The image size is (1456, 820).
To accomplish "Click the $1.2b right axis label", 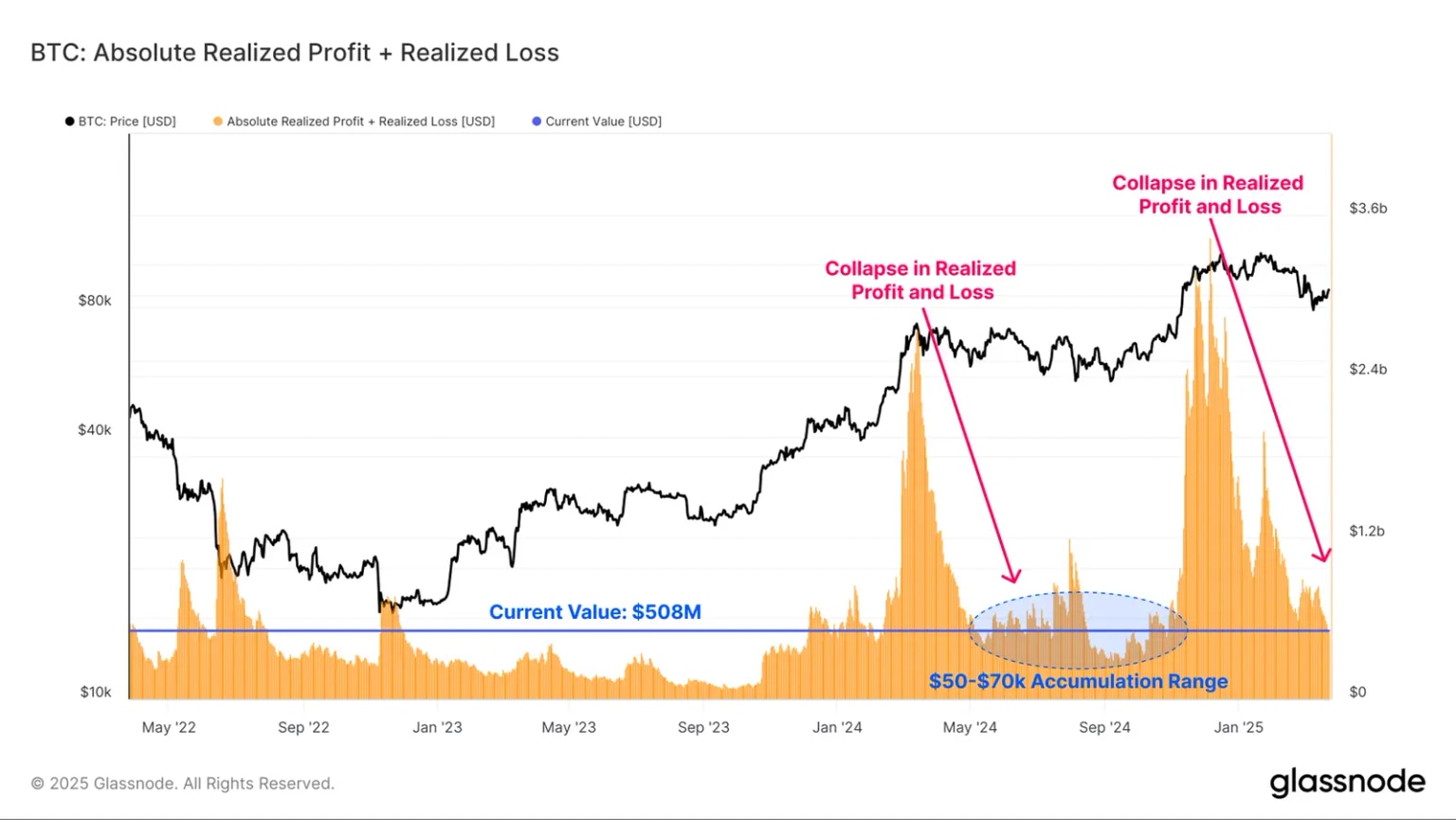I will tap(1367, 531).
